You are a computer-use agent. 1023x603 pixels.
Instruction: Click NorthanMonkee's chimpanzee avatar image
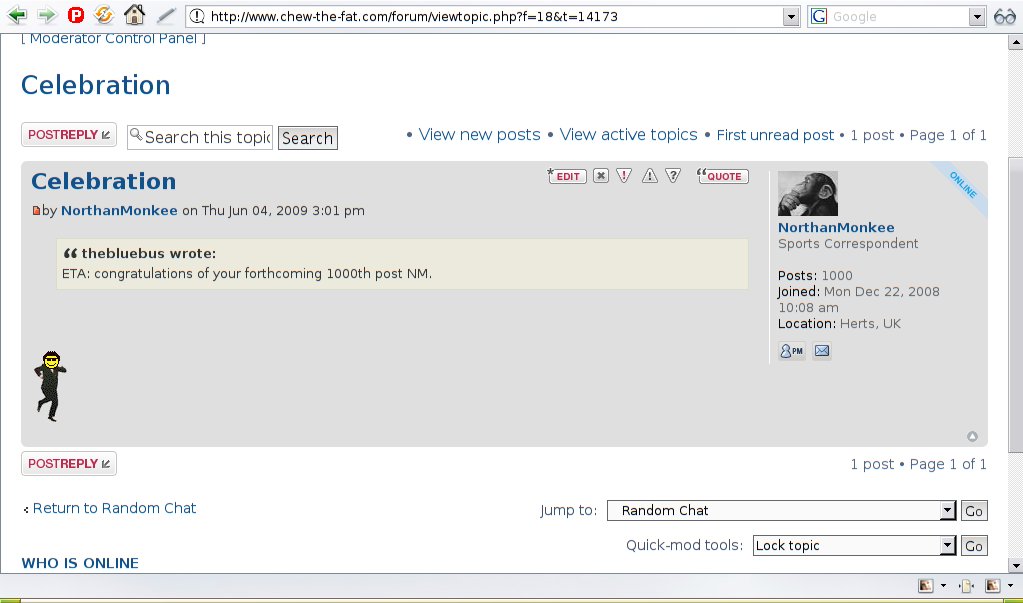point(807,193)
